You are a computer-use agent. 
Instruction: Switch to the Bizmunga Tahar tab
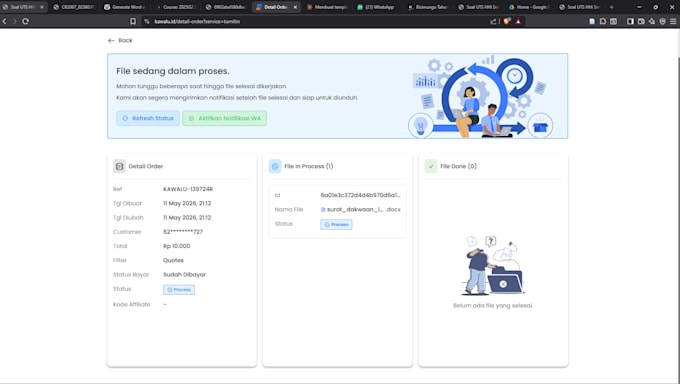[x=428, y=7]
